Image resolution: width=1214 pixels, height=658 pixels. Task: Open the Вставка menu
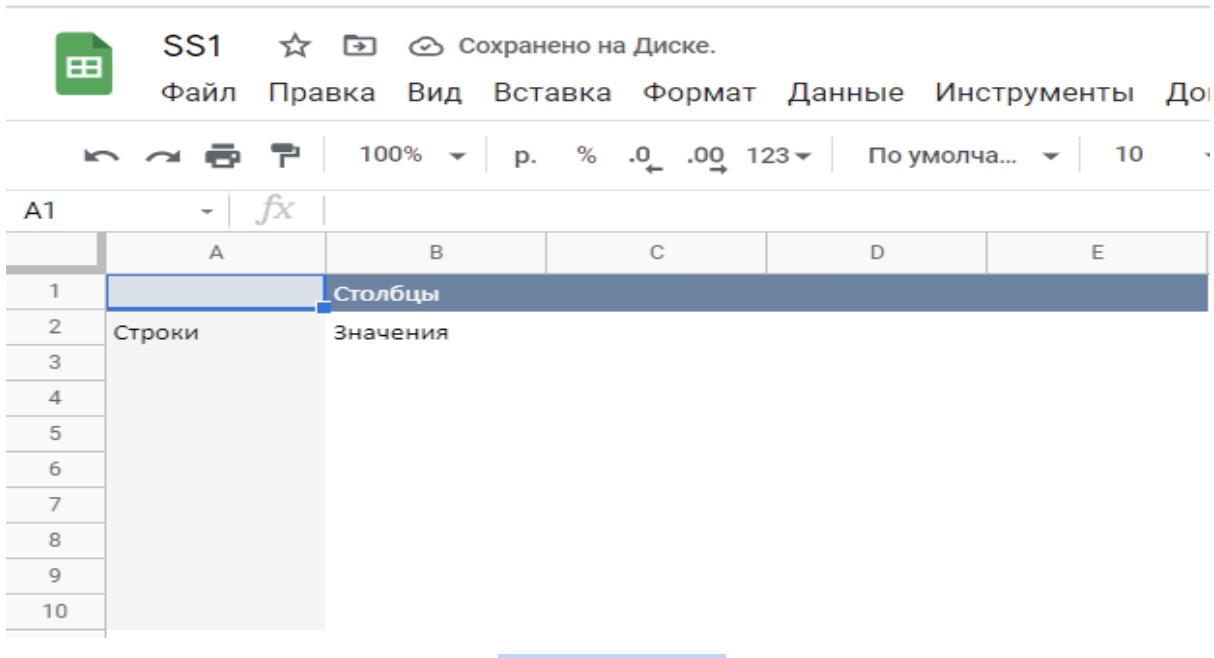[552, 93]
